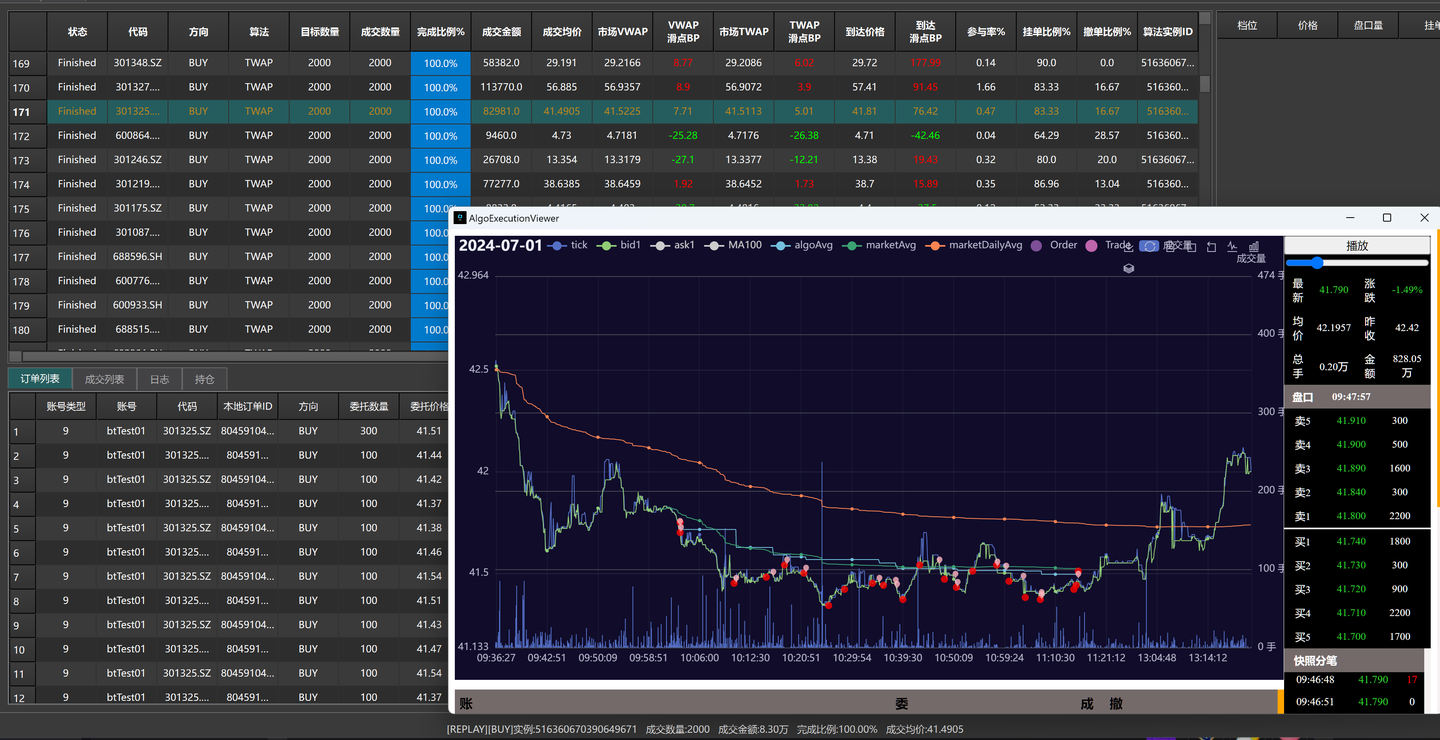Click the 盘口 09:47:57 section header
The width and height of the screenshot is (1440, 740).
(x=1357, y=397)
